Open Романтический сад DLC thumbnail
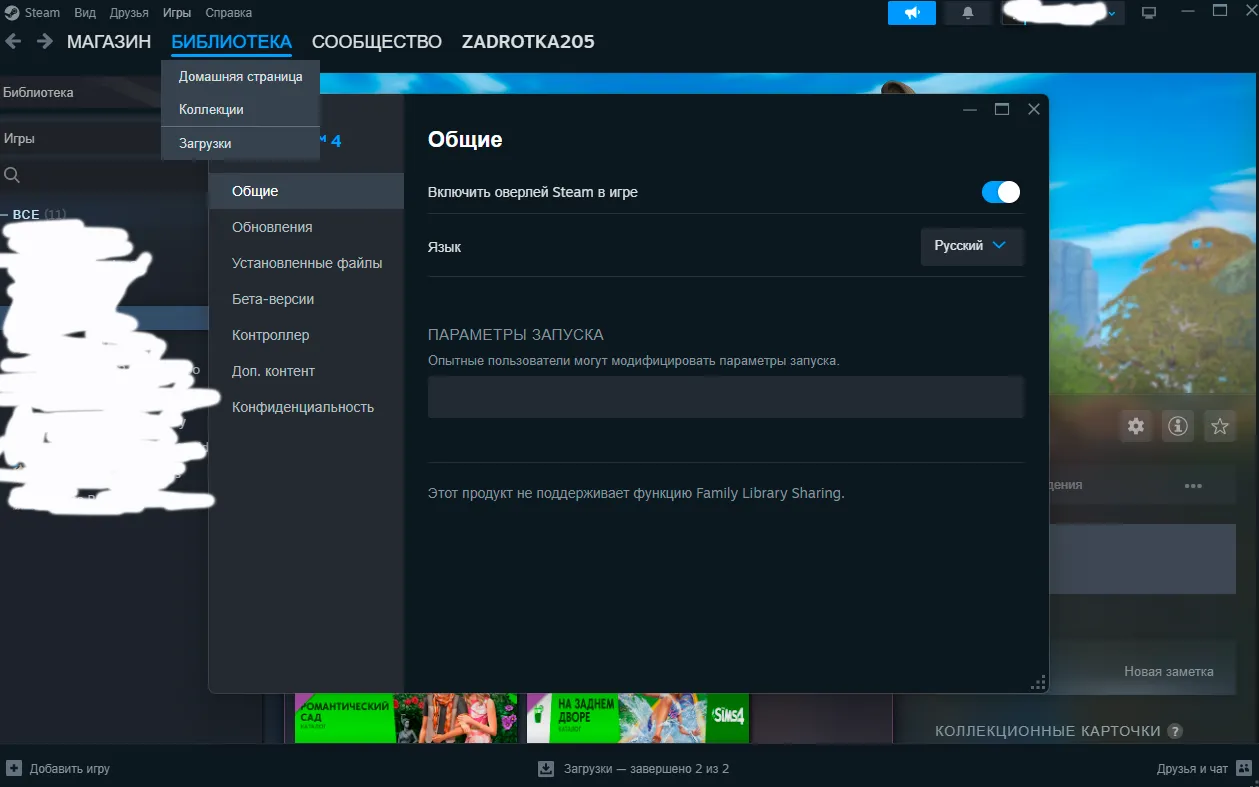The height and width of the screenshot is (787, 1259). [x=406, y=718]
